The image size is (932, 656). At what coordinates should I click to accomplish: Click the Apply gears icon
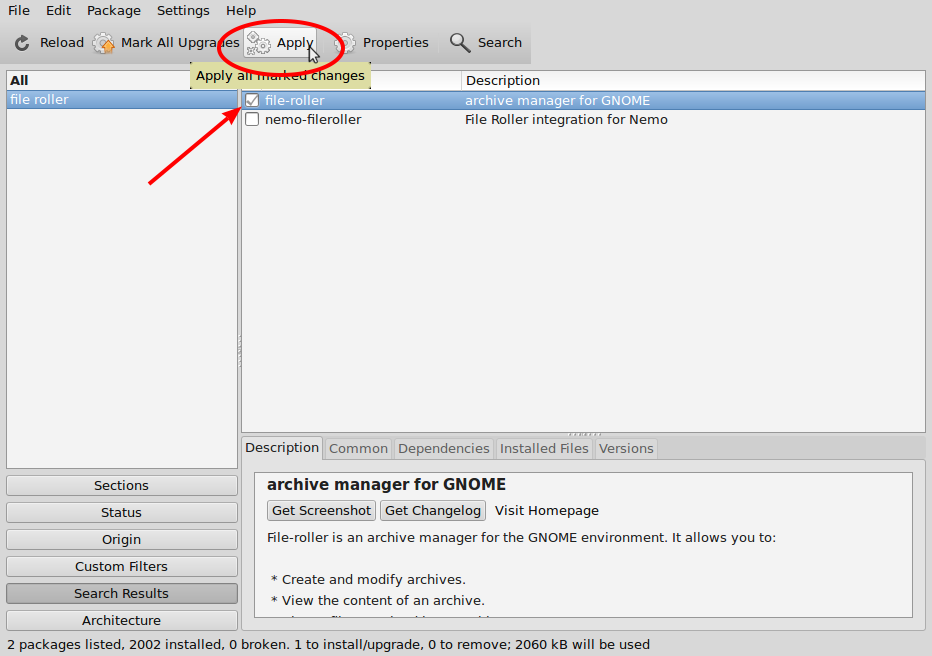tap(259, 43)
